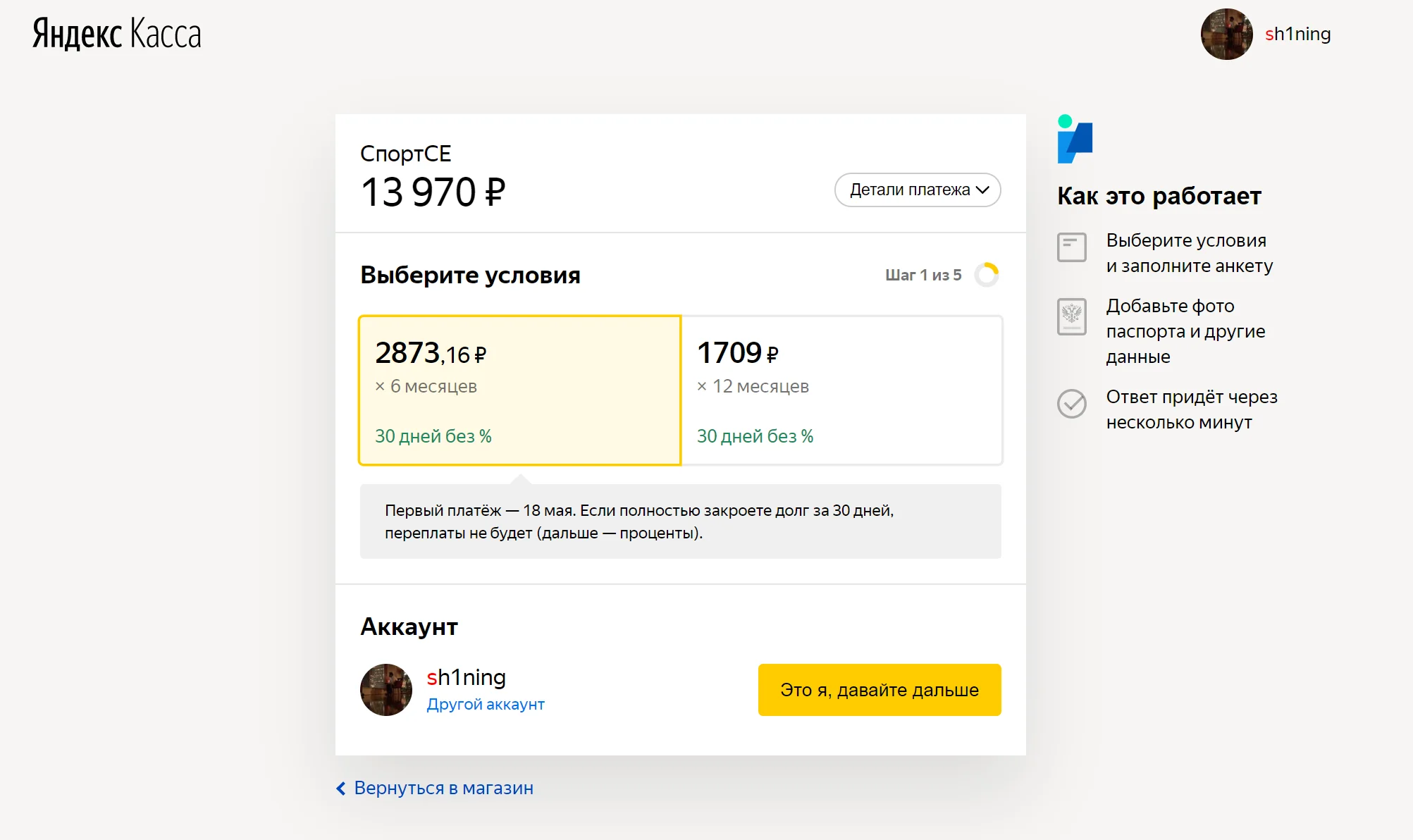
Task: Click the step progress ring indicator
Action: 987,275
